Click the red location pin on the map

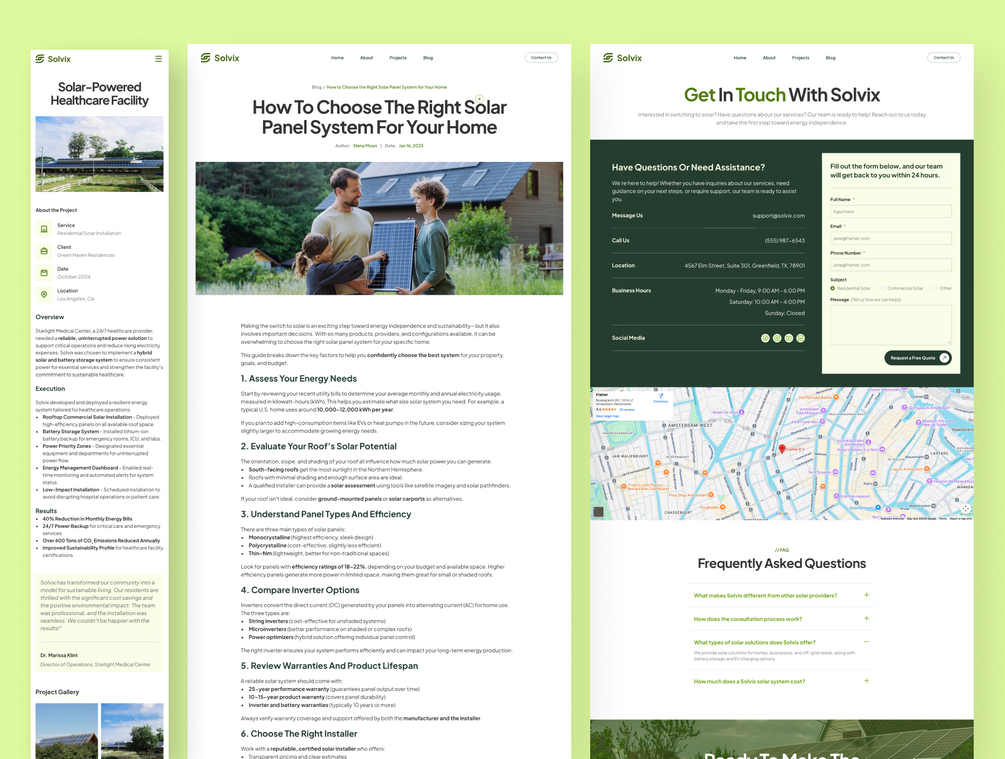click(782, 449)
